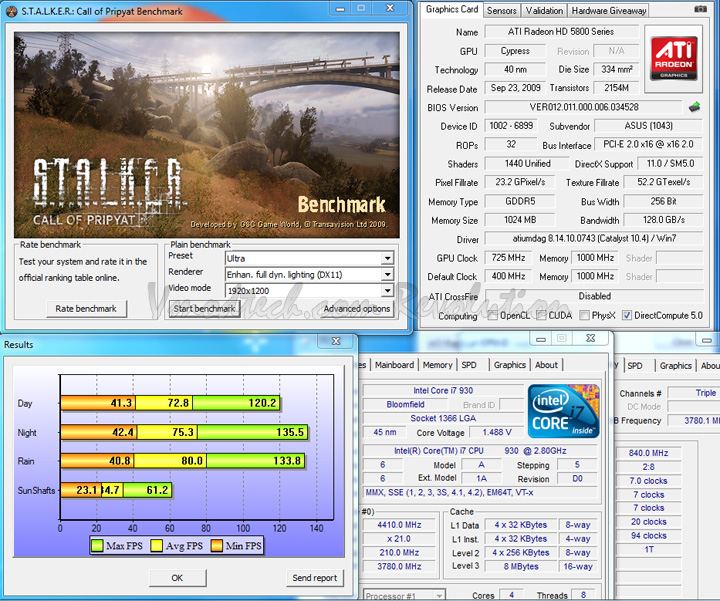The height and width of the screenshot is (601, 720).
Task: Click Channels Triple value in memory window
Action: click(693, 393)
